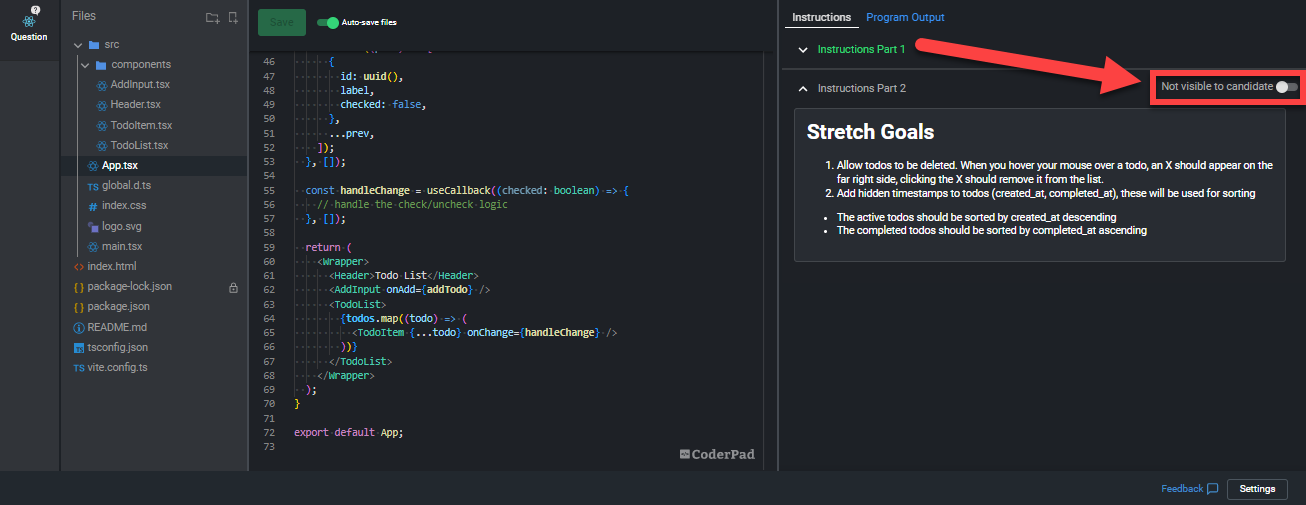Viewport: 1306px width, 505px height.
Task: Click the Feedback speech bubble icon
Action: click(1212, 489)
